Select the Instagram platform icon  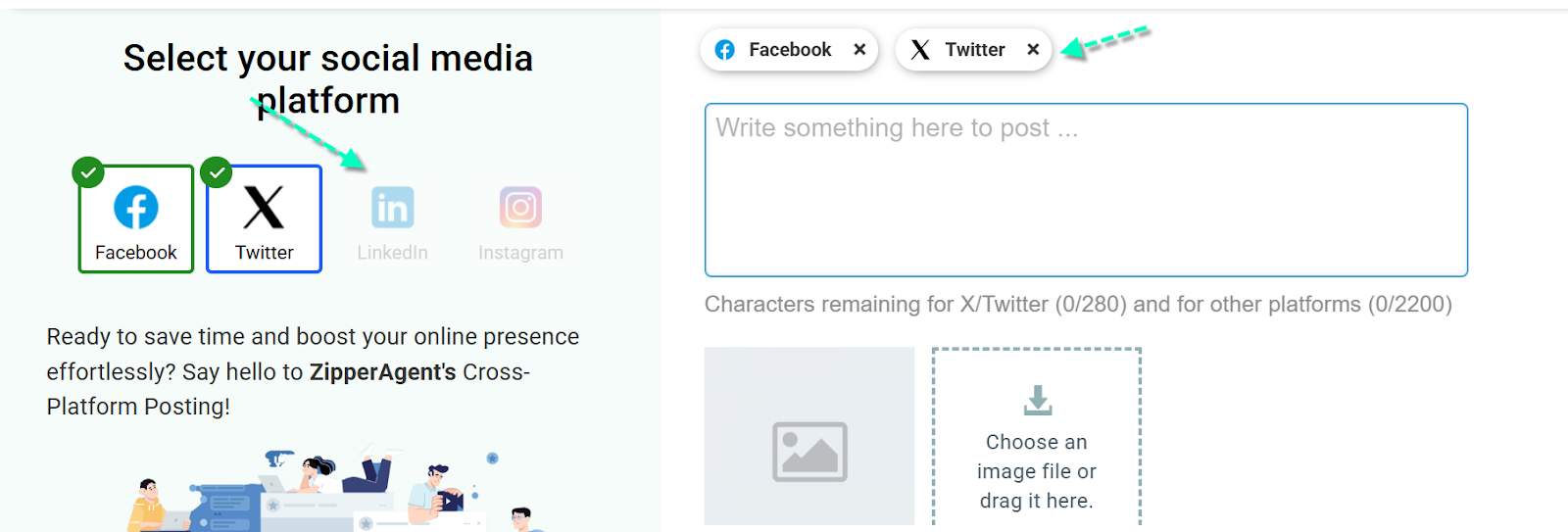click(520, 208)
